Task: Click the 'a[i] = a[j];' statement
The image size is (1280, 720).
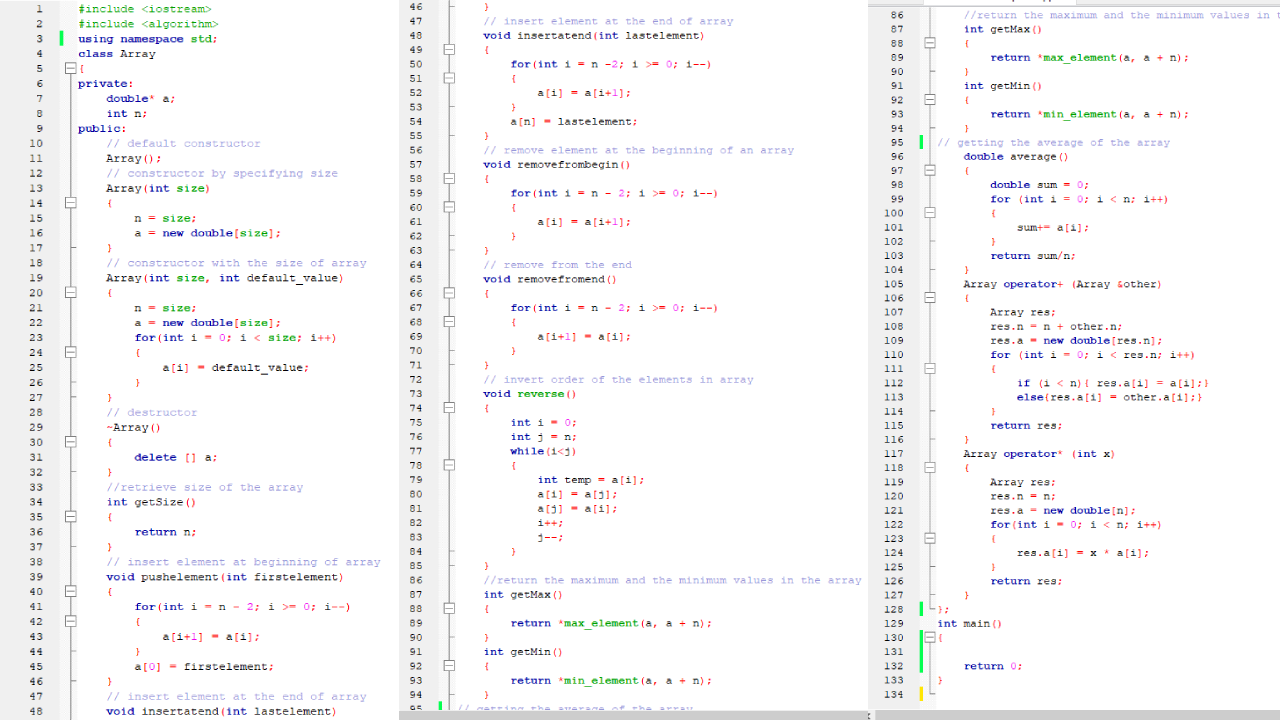Action: pos(577,494)
